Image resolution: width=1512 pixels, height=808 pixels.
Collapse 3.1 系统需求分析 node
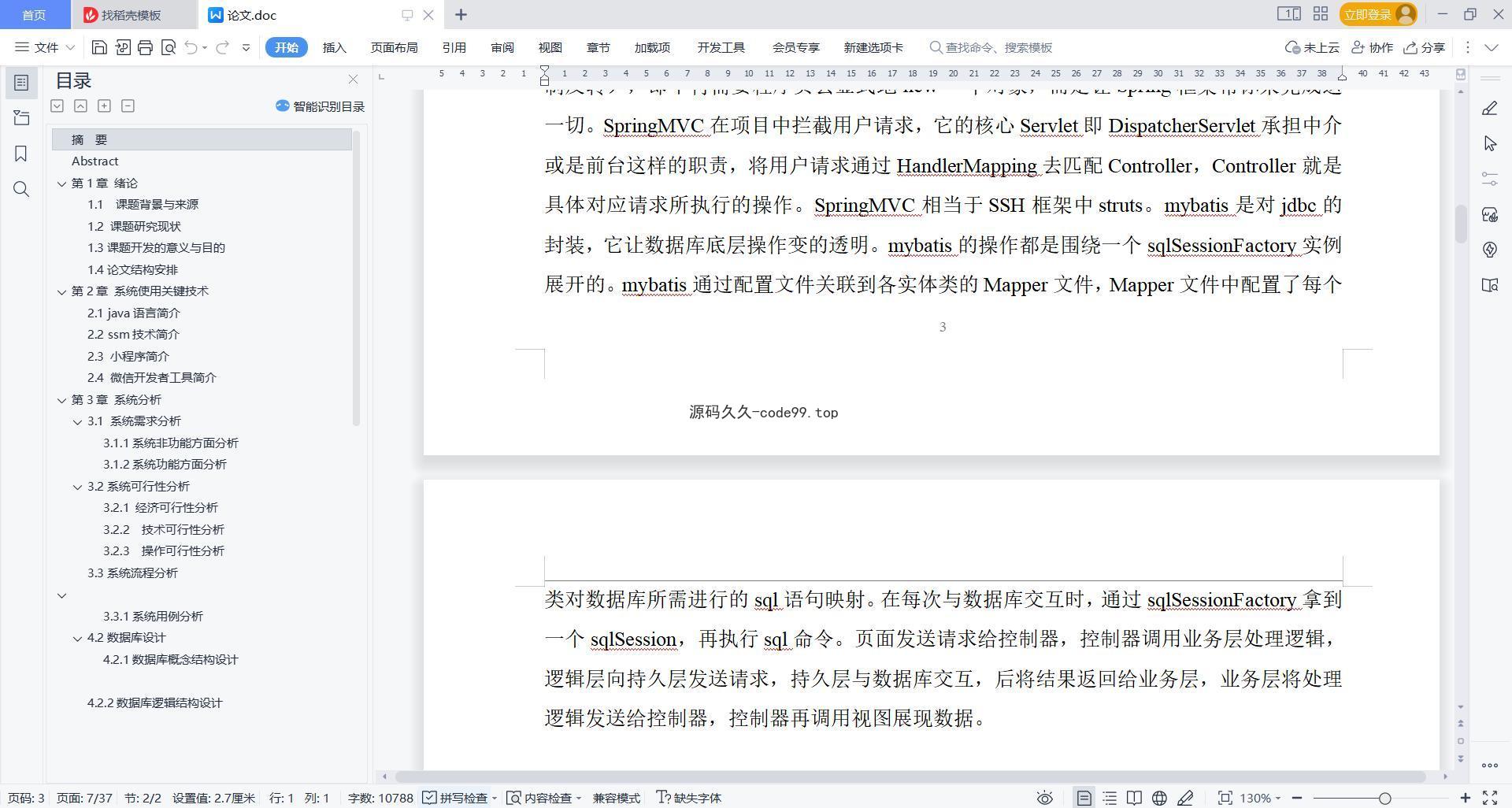[x=78, y=421]
